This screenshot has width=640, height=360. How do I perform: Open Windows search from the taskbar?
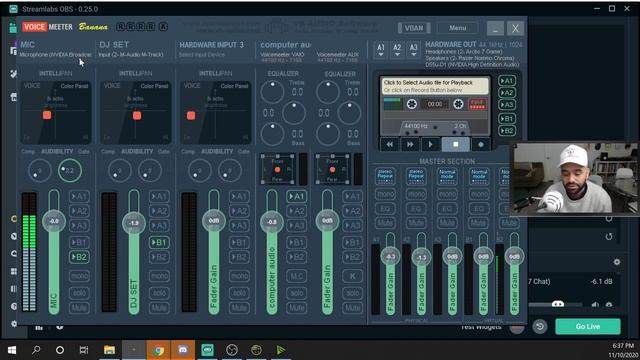click(36, 350)
